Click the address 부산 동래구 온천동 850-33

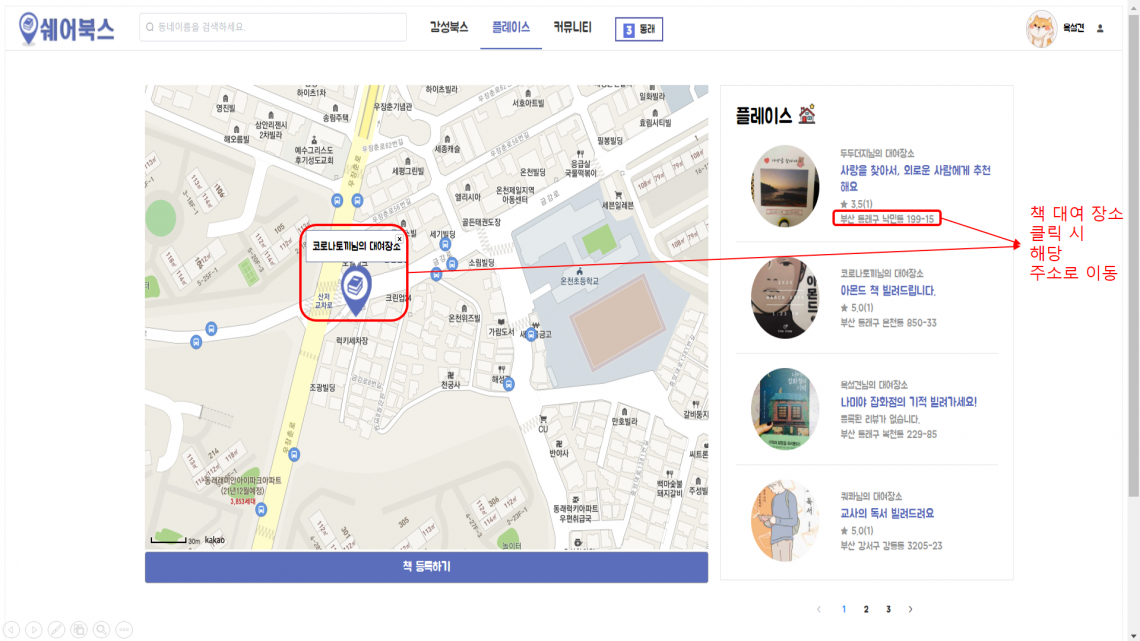(x=888, y=323)
